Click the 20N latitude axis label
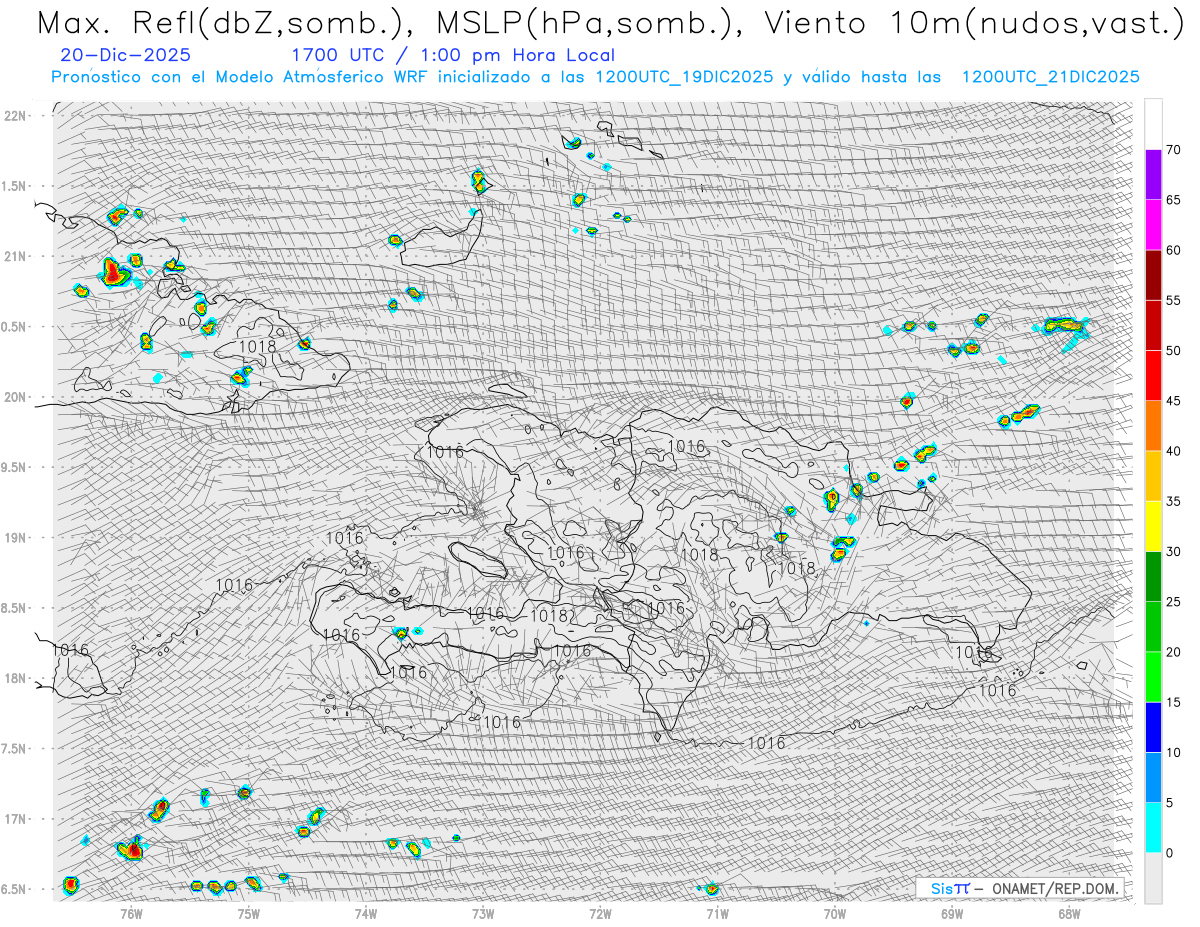This screenshot has width=1200, height=927. [x=17, y=397]
